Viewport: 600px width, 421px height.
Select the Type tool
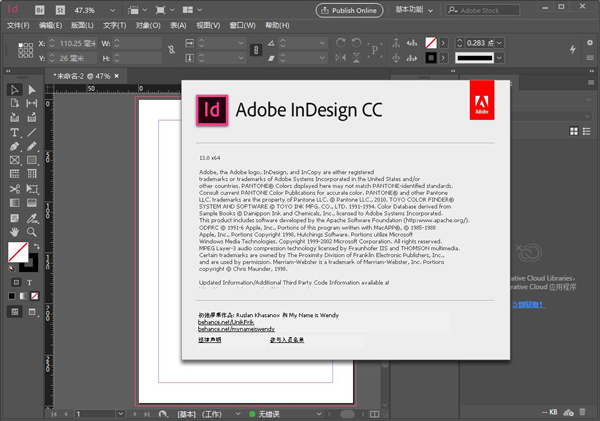coord(15,132)
